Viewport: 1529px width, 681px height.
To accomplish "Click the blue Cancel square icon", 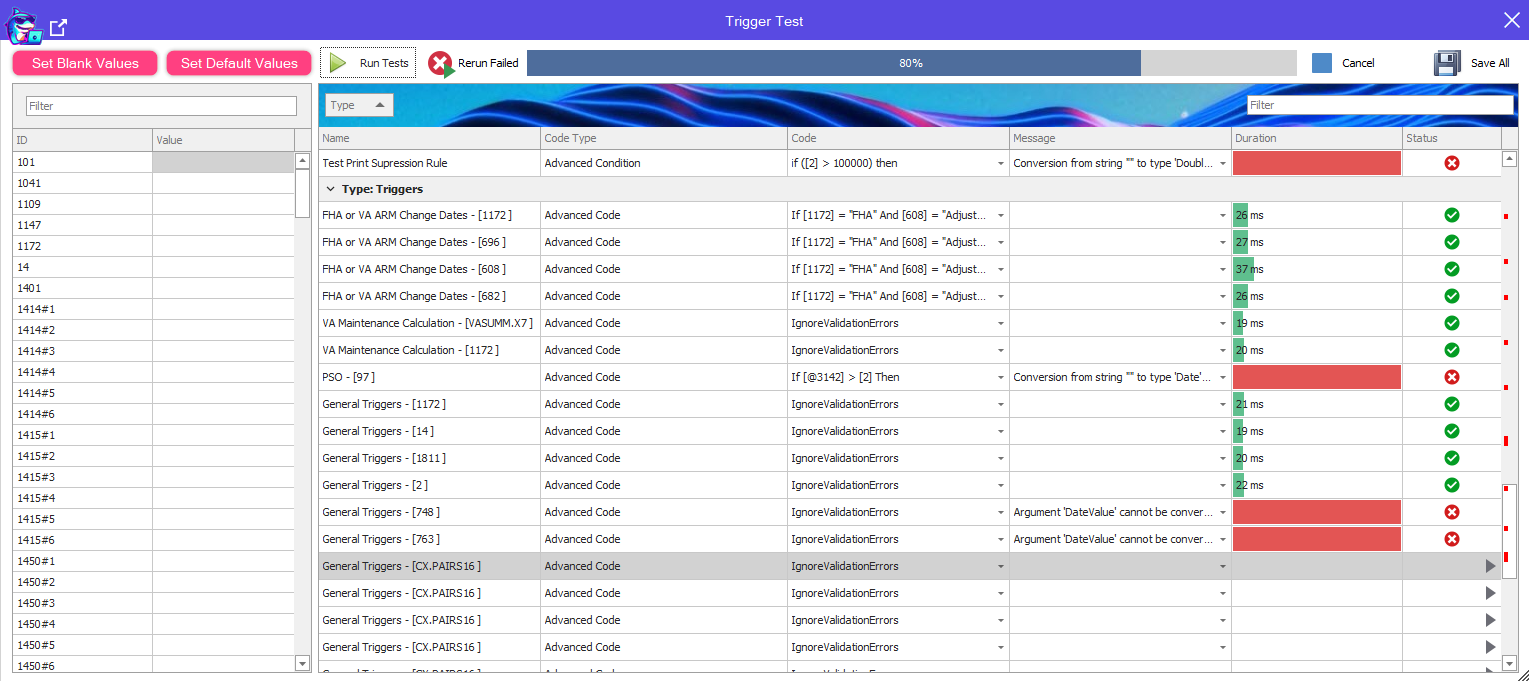I will click(1322, 63).
